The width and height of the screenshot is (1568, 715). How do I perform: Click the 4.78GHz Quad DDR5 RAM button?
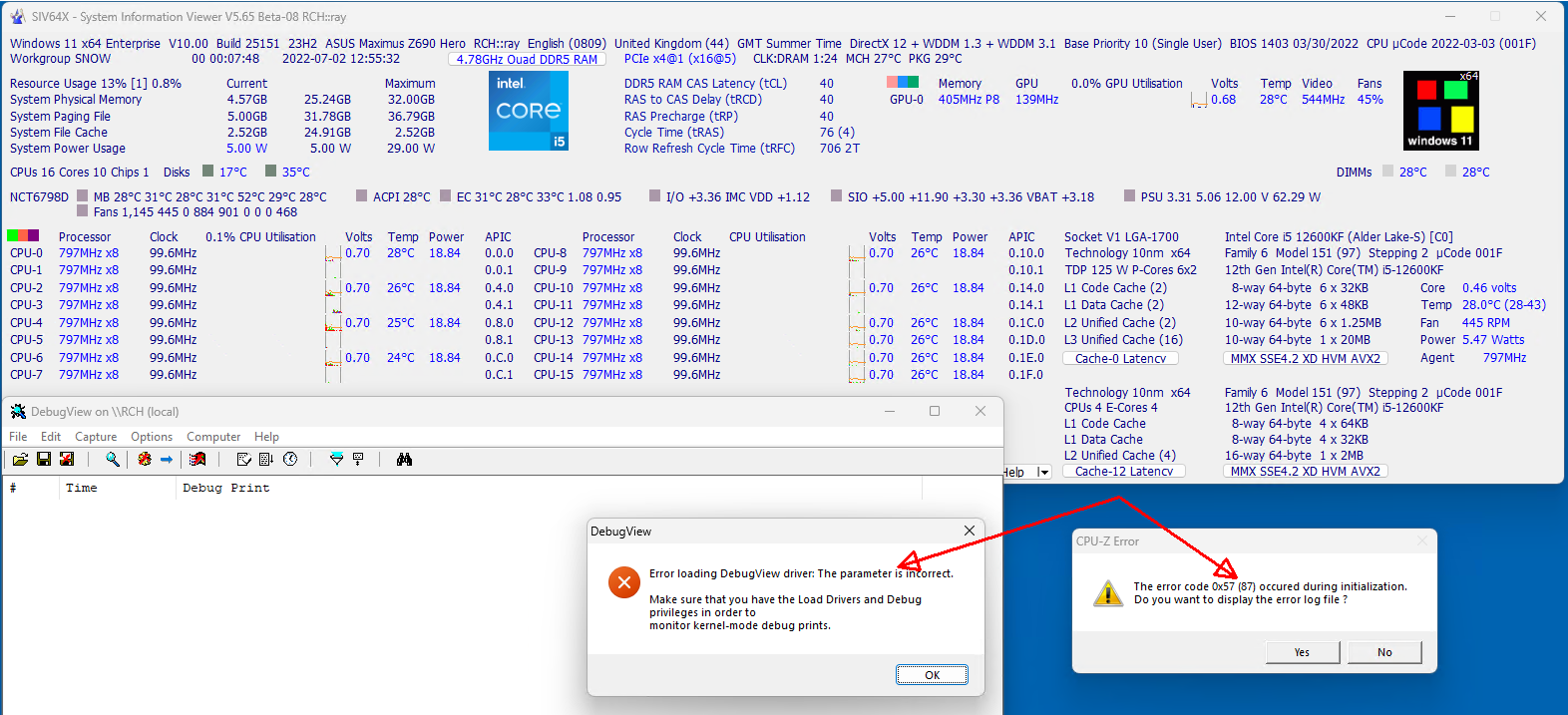(x=527, y=60)
